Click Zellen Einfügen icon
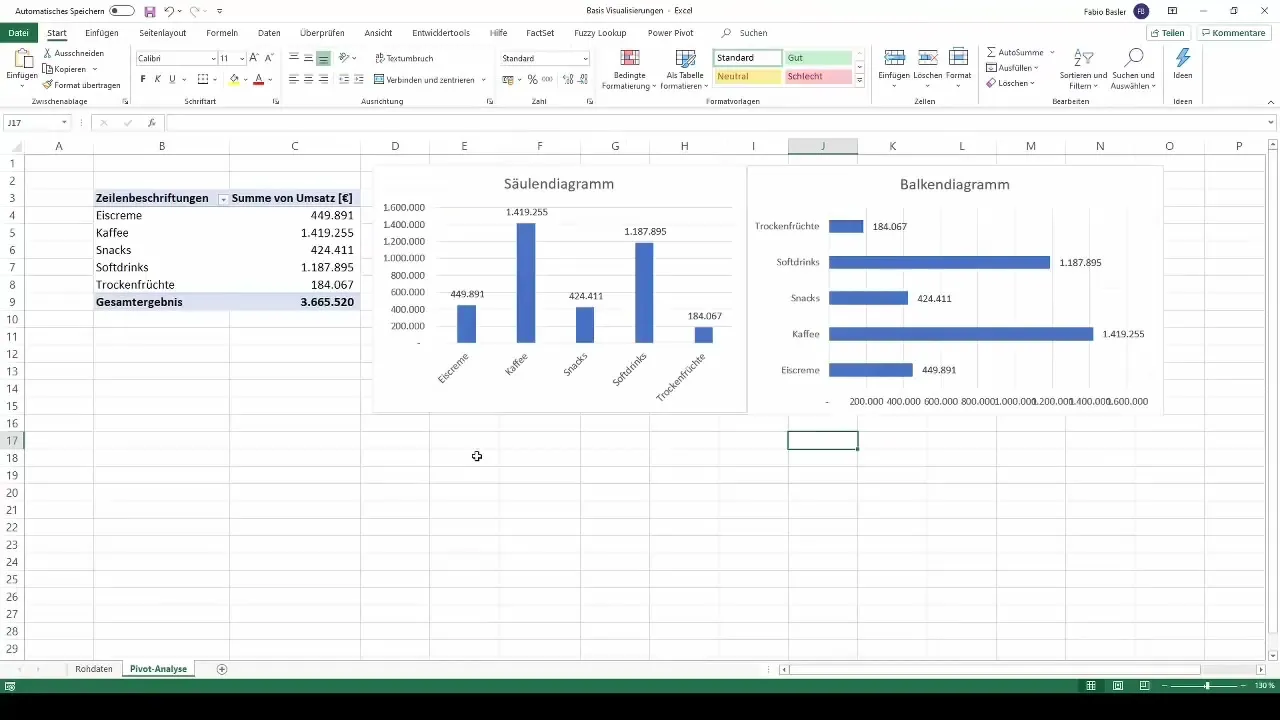 click(x=895, y=58)
